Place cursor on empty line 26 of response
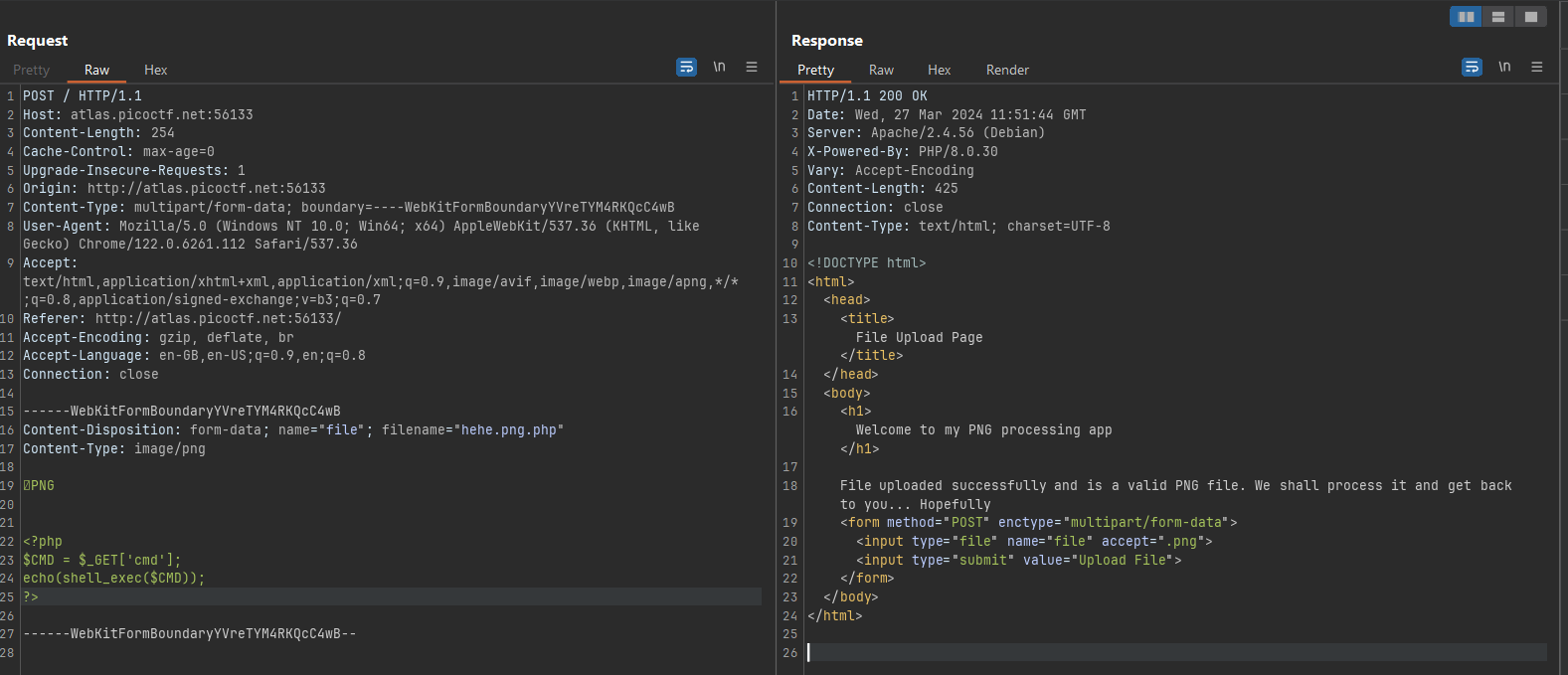Screen dimensions: 1568x675 [x=1176, y=653]
